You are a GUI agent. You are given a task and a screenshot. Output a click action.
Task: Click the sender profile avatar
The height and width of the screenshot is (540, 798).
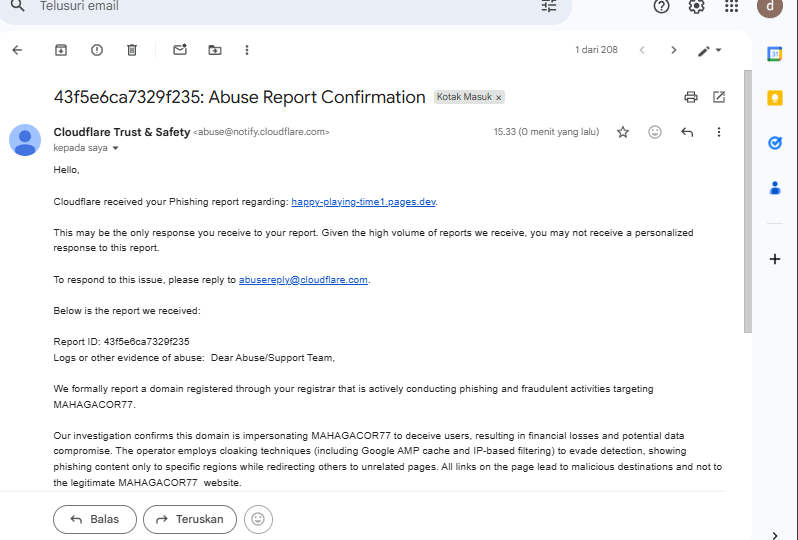[25, 140]
